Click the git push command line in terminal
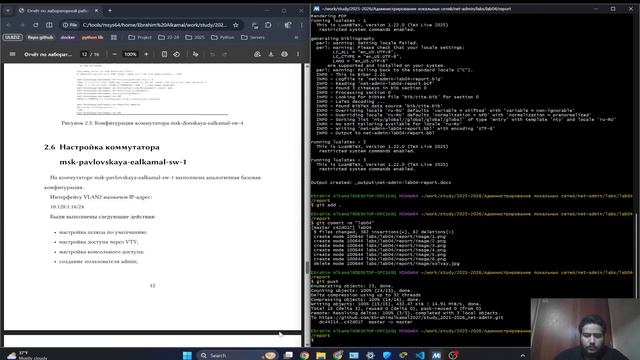Screen dimensions: 640x360 click(x=325, y=281)
